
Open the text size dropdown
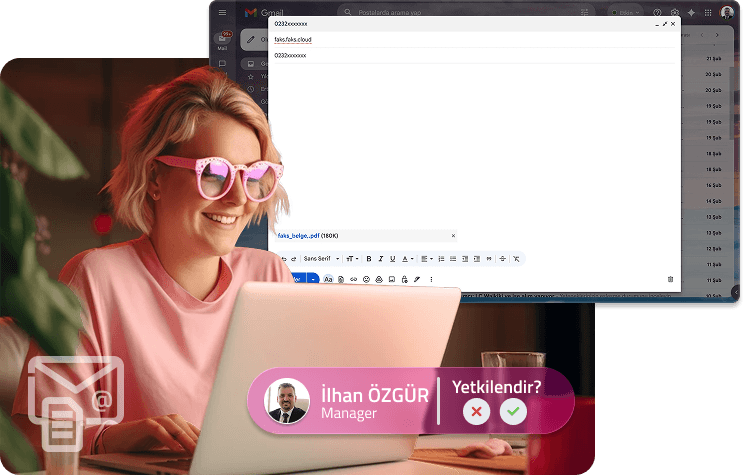coord(352,259)
